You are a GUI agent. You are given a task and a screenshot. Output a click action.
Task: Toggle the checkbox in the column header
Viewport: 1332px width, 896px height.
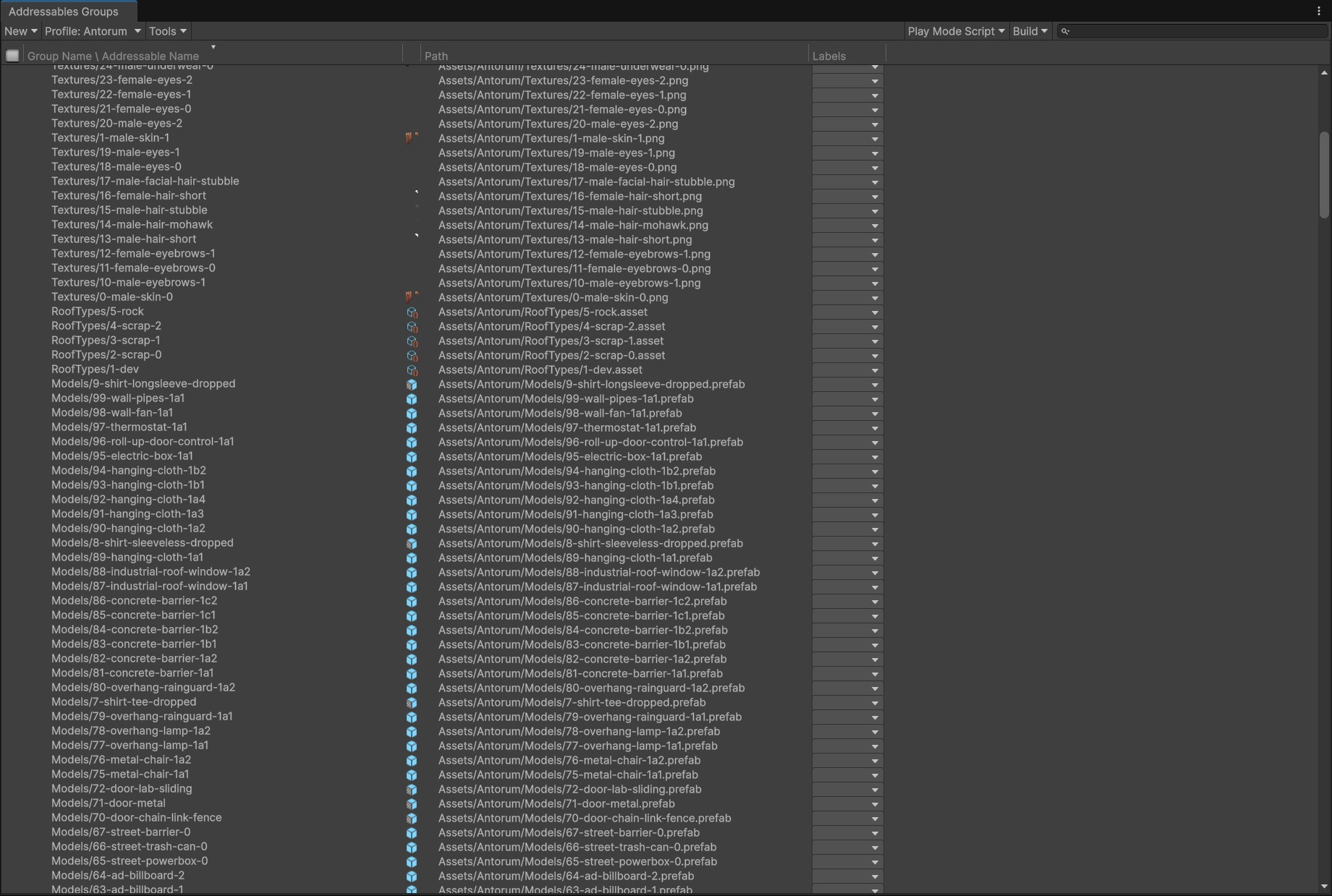pos(12,56)
